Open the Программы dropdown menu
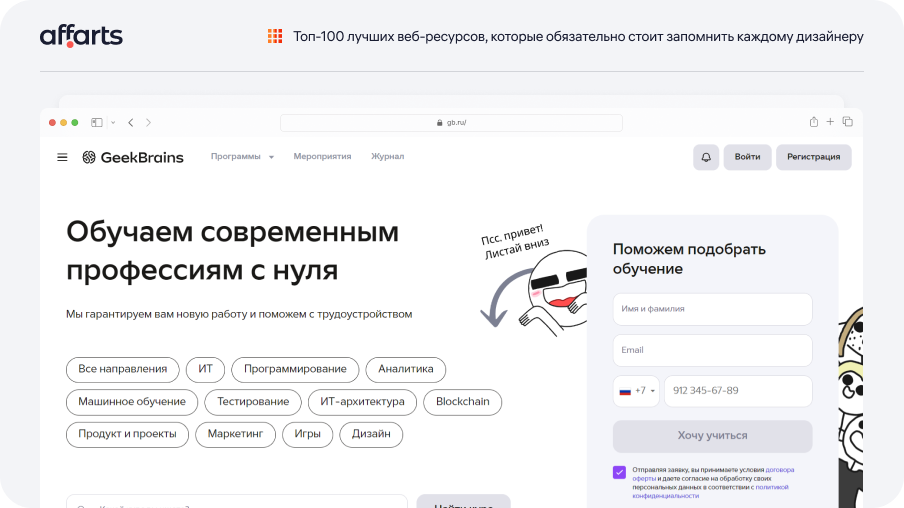The width and height of the screenshot is (904, 508). click(242, 156)
